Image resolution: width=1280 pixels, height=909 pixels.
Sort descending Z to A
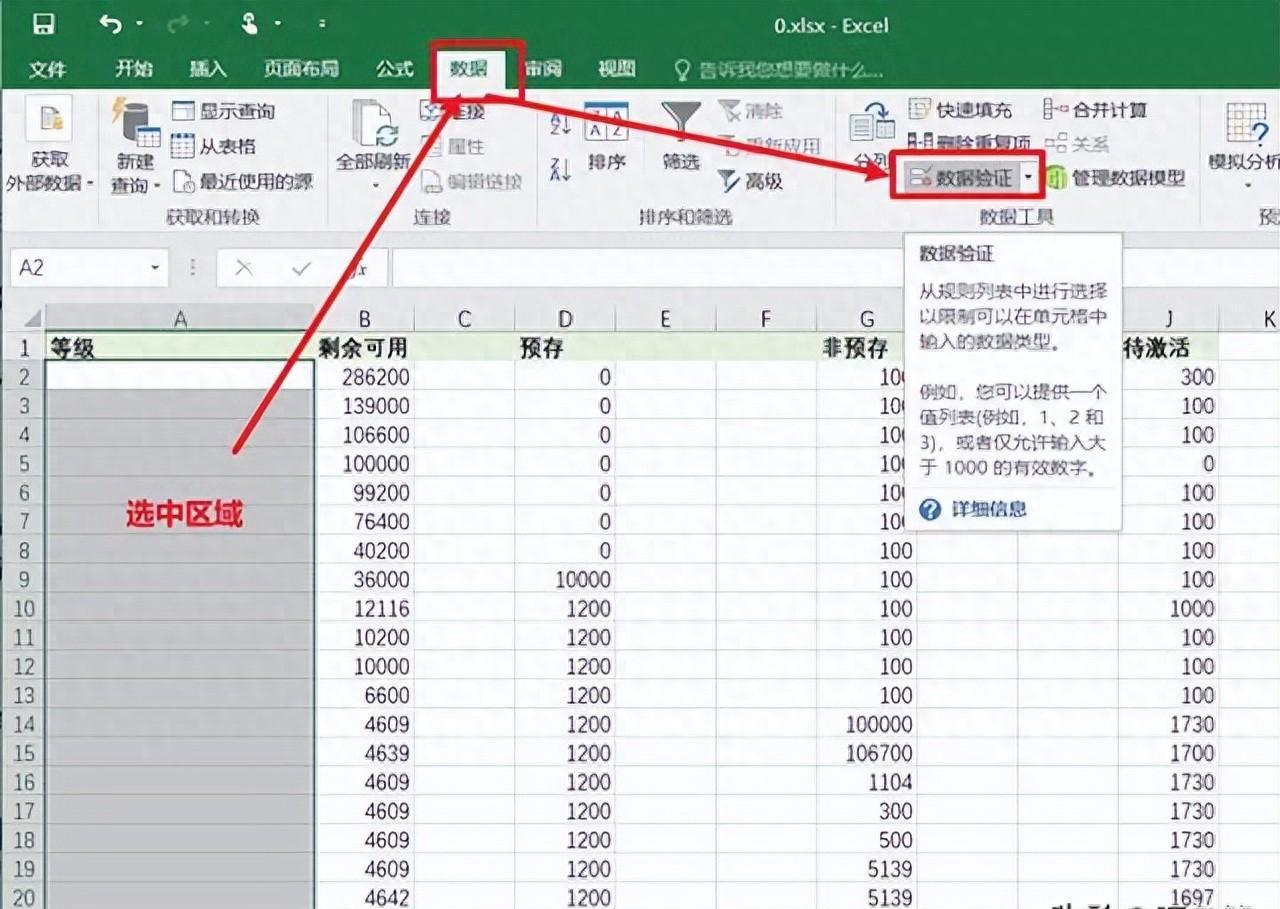[560, 169]
